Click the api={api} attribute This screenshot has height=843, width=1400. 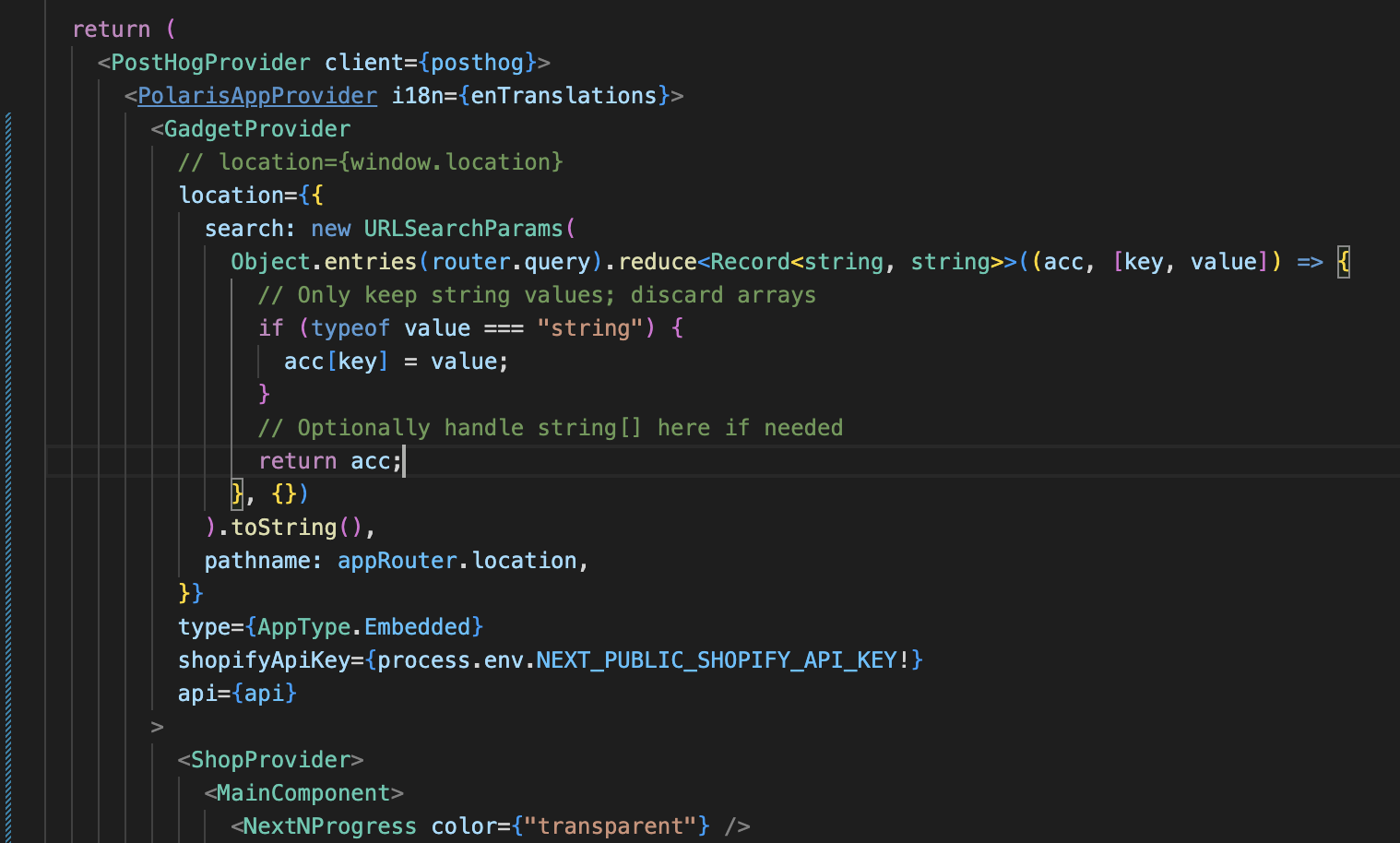coord(238,694)
